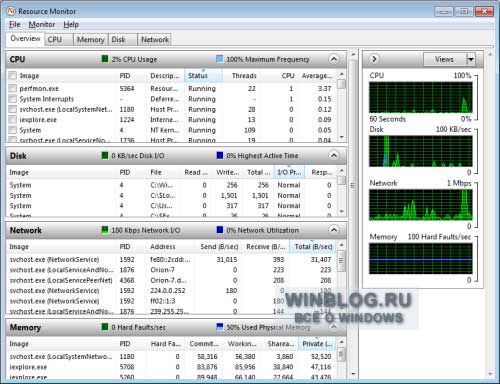The image size is (500, 384).
Task: Click the Network activity graph
Action: pos(421,205)
